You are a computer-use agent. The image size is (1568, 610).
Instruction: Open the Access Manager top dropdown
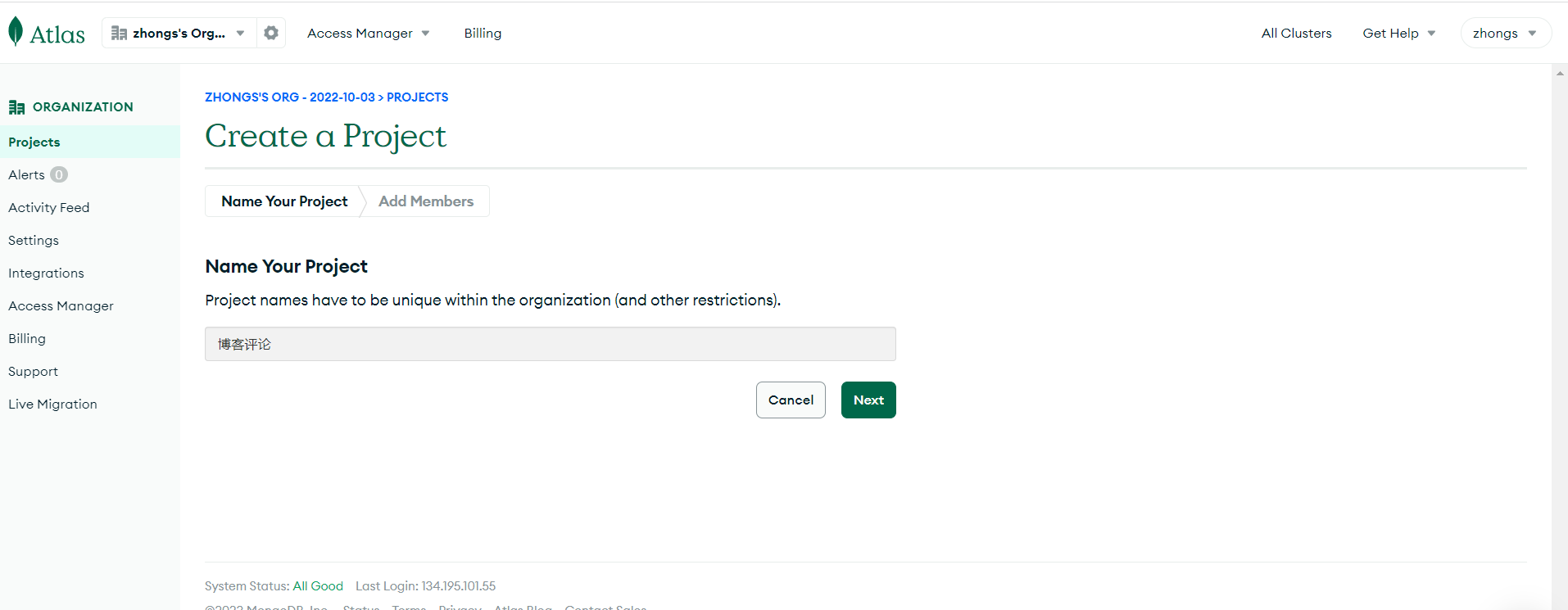(x=368, y=34)
